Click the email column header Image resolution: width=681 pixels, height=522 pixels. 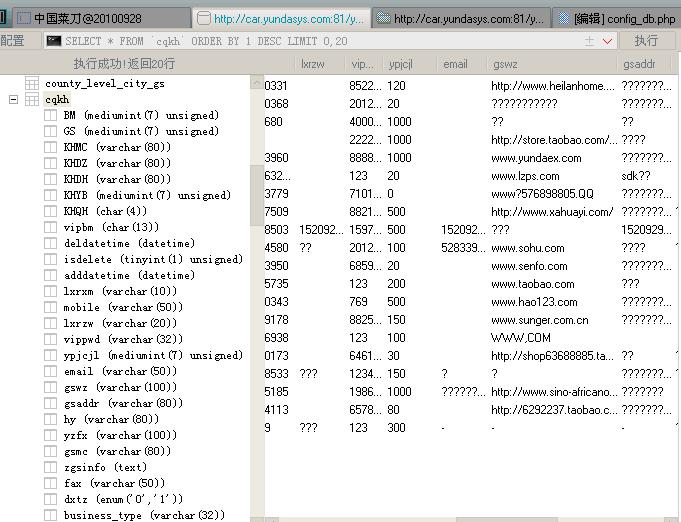point(461,64)
